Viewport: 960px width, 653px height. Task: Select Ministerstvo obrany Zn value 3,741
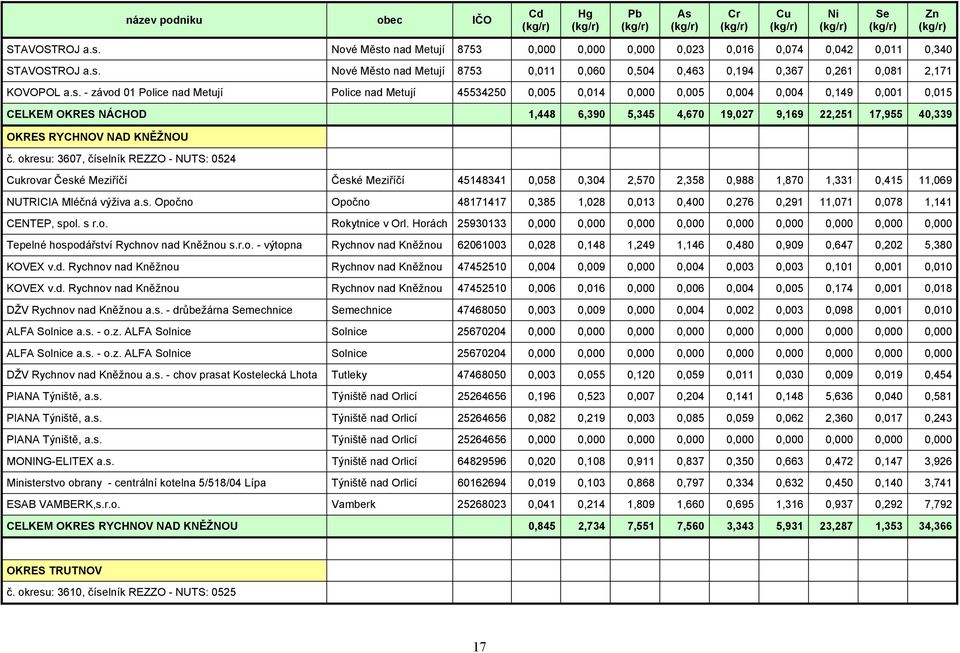pos(938,483)
